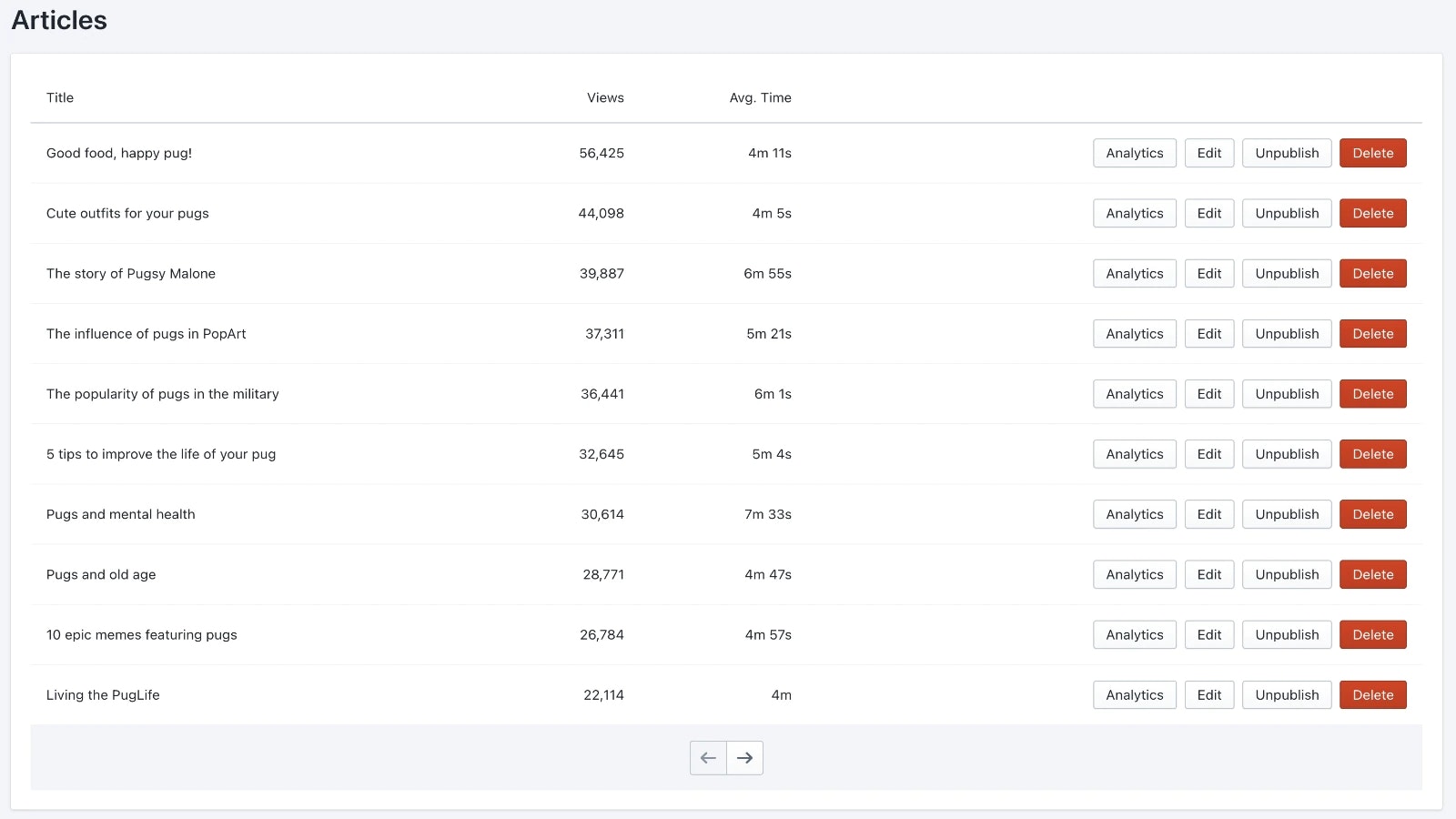Edit 5 tips to improve the life article
Viewport: 1456px width, 819px height.
click(1209, 454)
